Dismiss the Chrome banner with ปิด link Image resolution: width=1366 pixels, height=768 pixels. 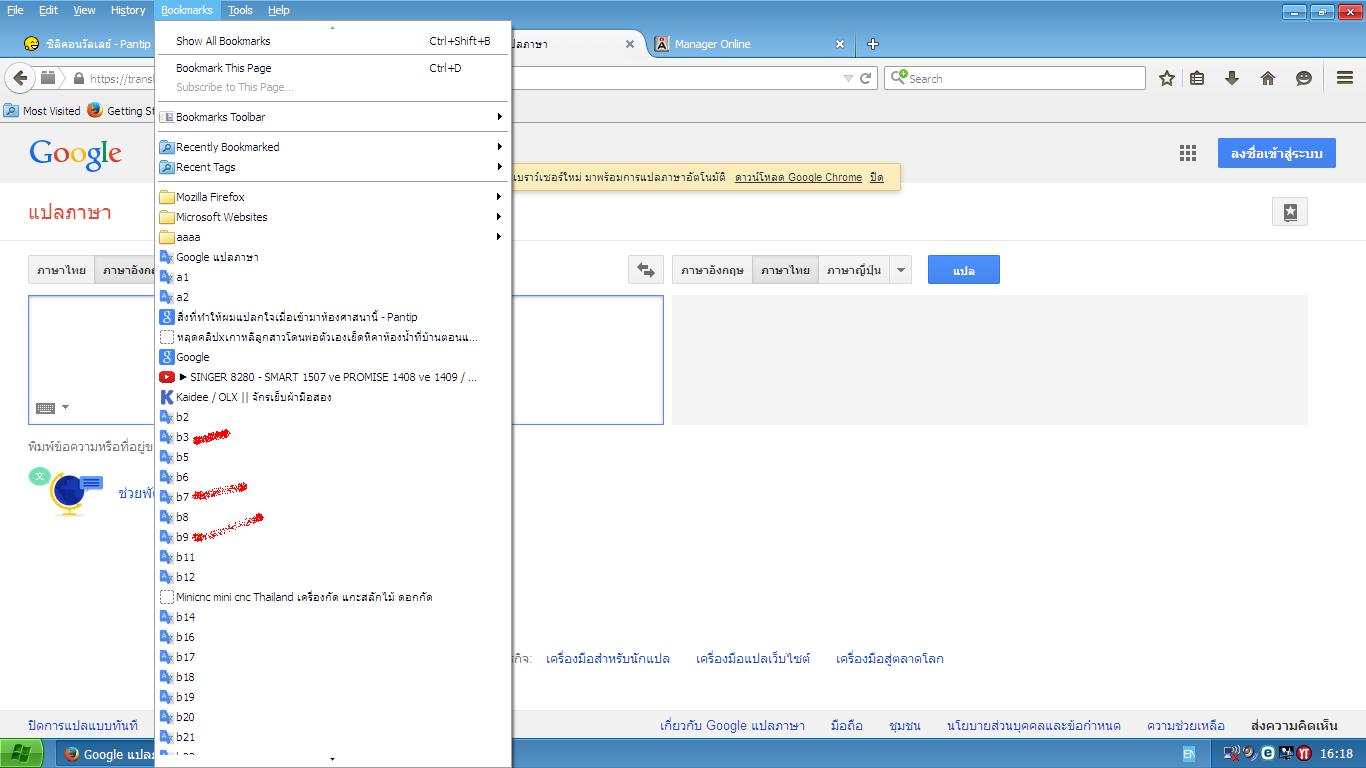(877, 177)
